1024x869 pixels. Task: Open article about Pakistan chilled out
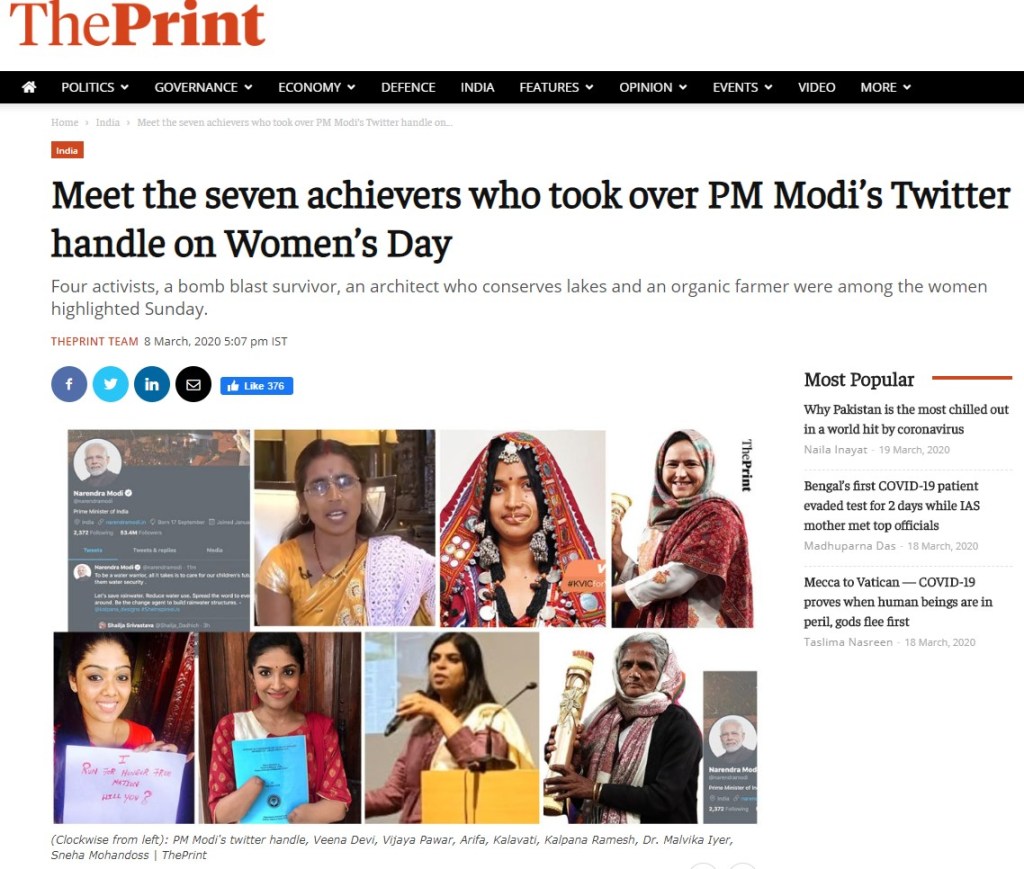tap(906, 419)
